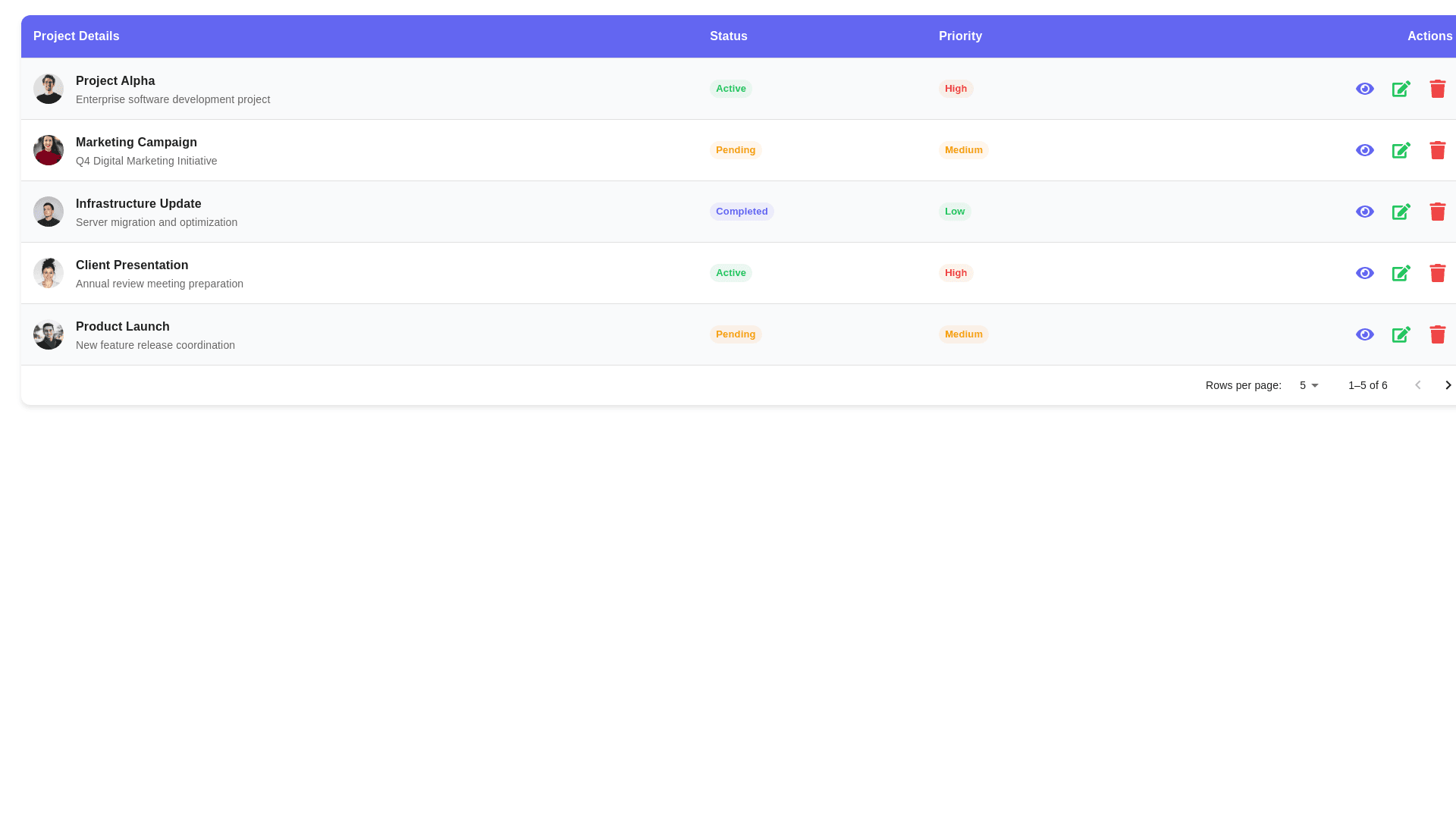Click the High priority badge on Client Presentation
The image size is (1456, 819).
(x=955, y=273)
